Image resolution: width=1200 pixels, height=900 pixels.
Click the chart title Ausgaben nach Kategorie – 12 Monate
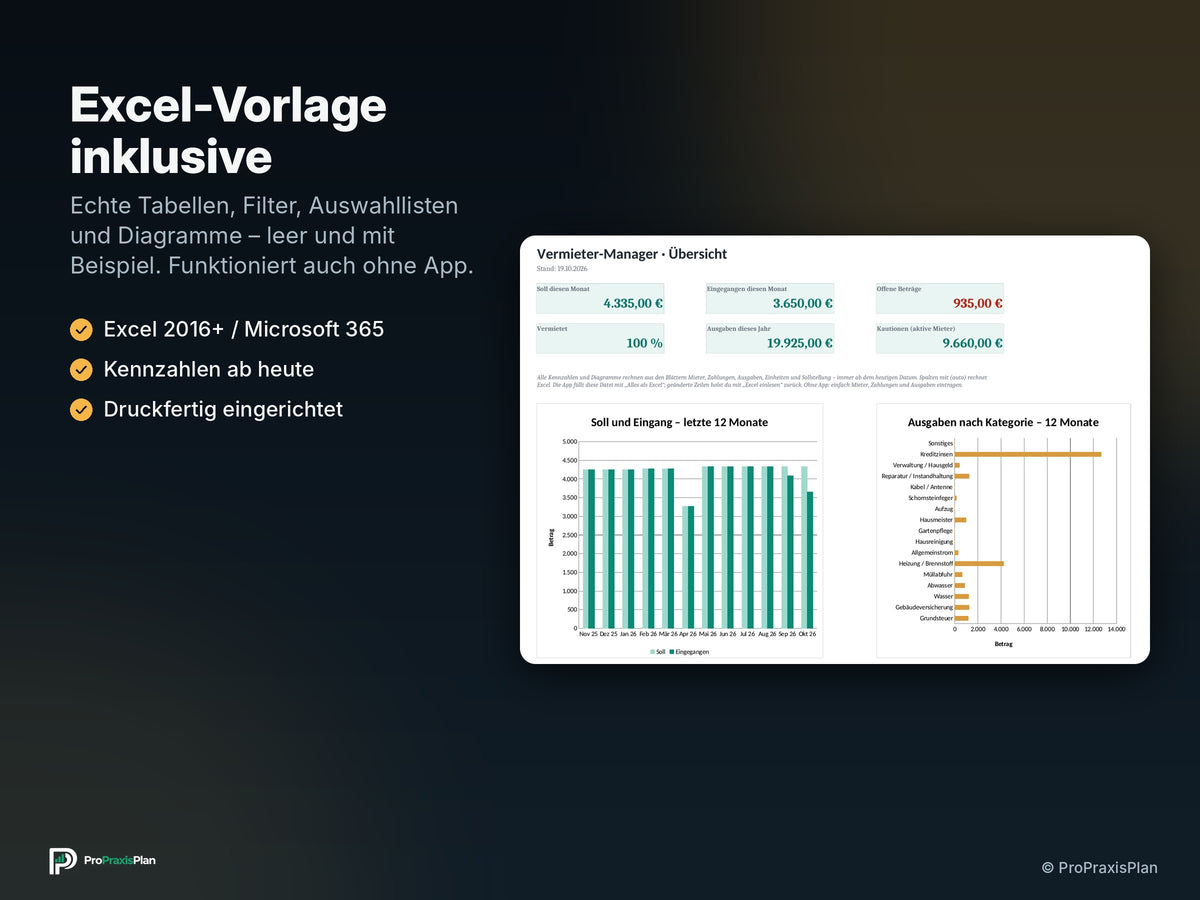pos(1003,422)
